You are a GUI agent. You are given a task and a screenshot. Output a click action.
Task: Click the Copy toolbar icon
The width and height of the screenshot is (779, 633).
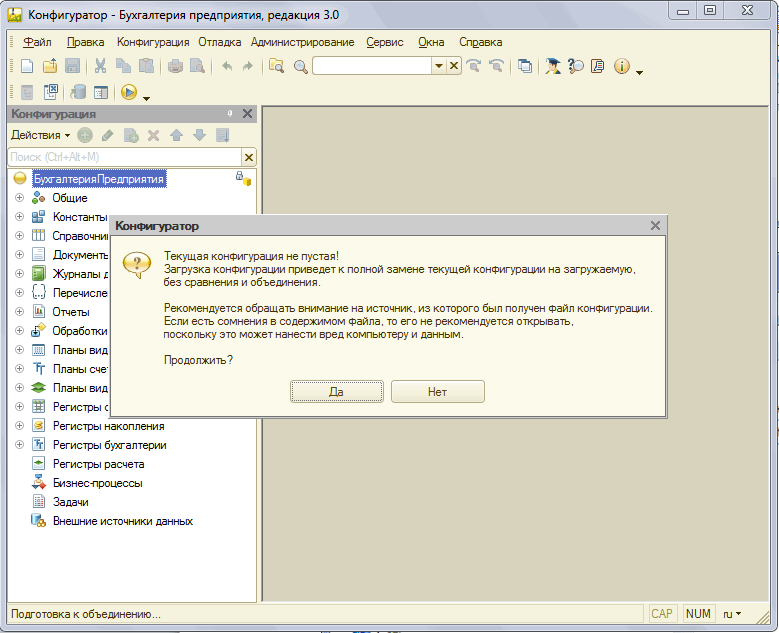(x=123, y=66)
